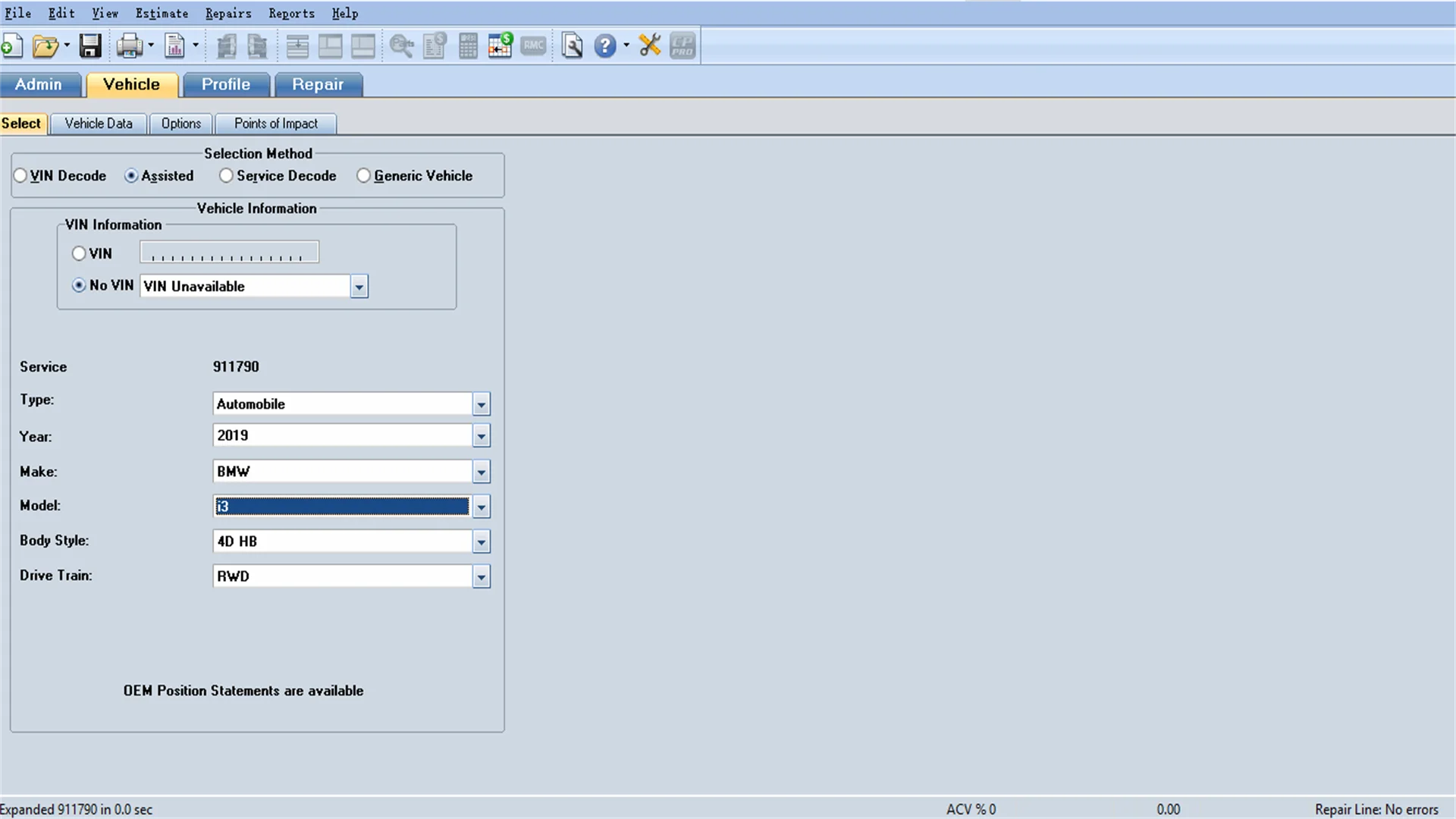Click the open folder icon
This screenshot has height=819, width=1456.
click(45, 46)
